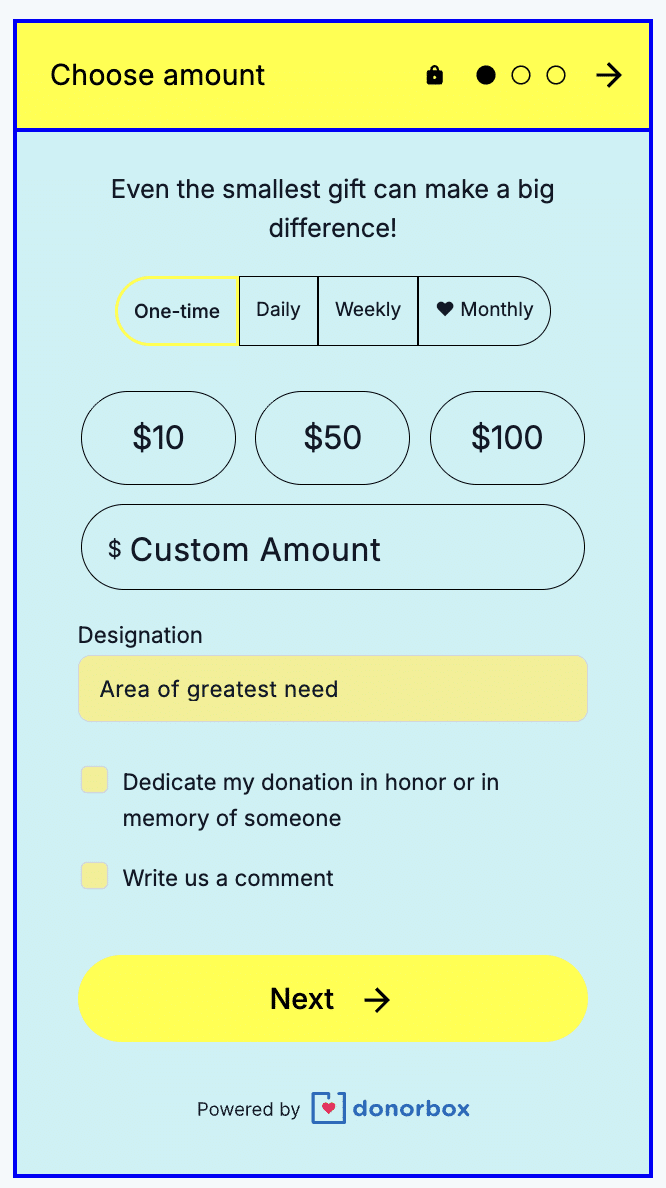
Task: Check the dedicate my donation checkbox
Action: pos(95,780)
